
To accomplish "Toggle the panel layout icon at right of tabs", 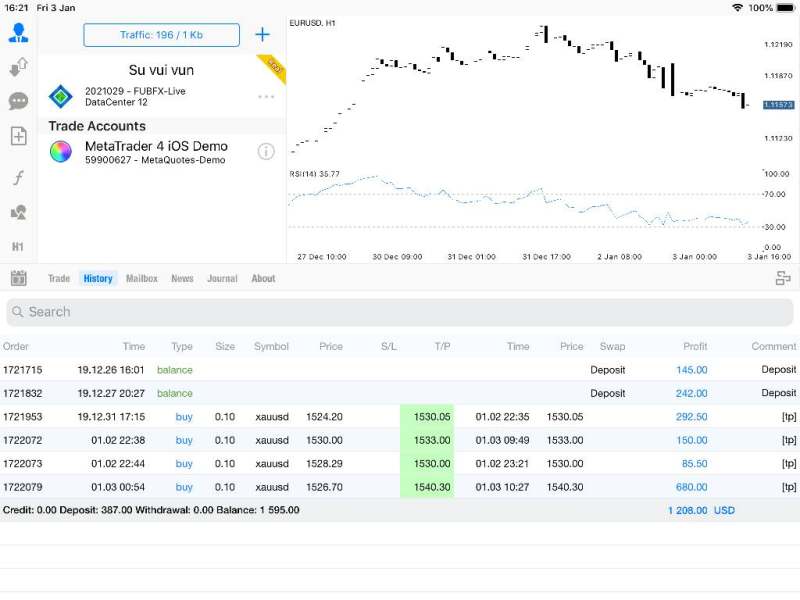I will pos(783,278).
